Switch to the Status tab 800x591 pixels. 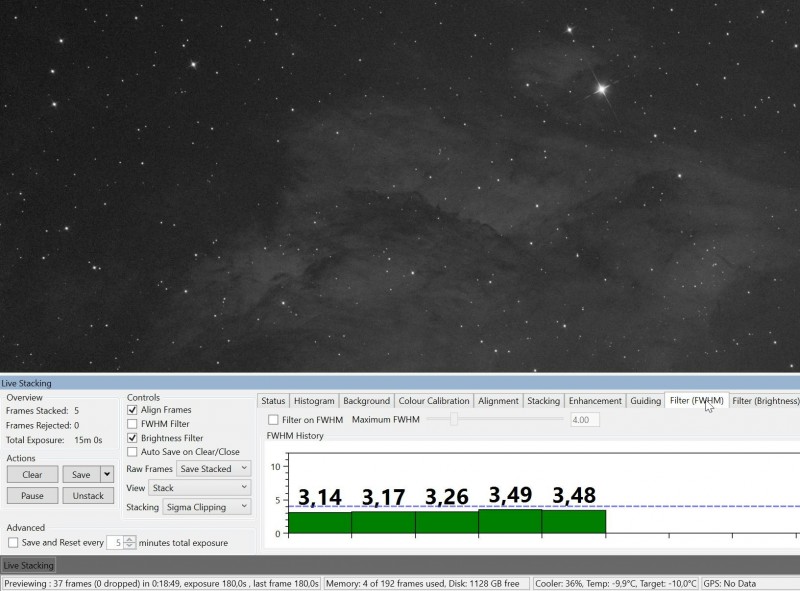point(273,401)
